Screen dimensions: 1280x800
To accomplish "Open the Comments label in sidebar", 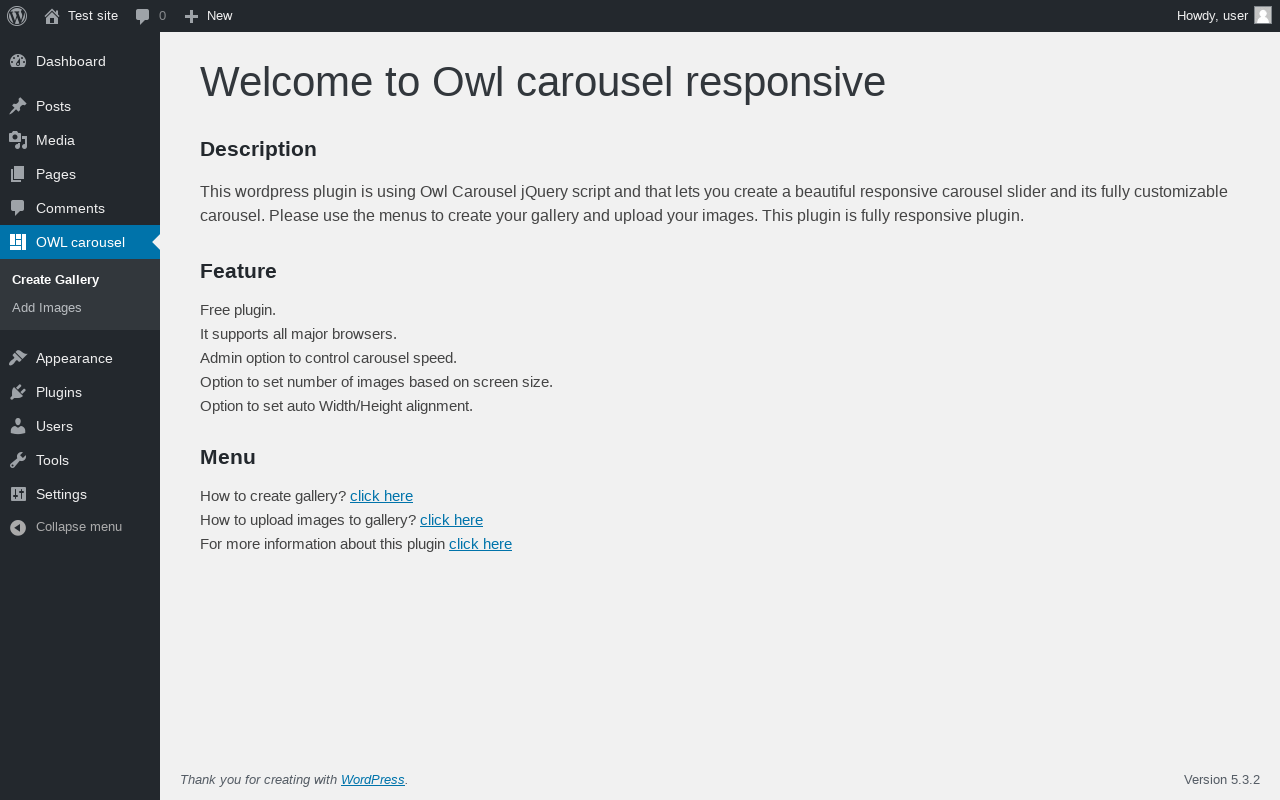I will click(70, 208).
